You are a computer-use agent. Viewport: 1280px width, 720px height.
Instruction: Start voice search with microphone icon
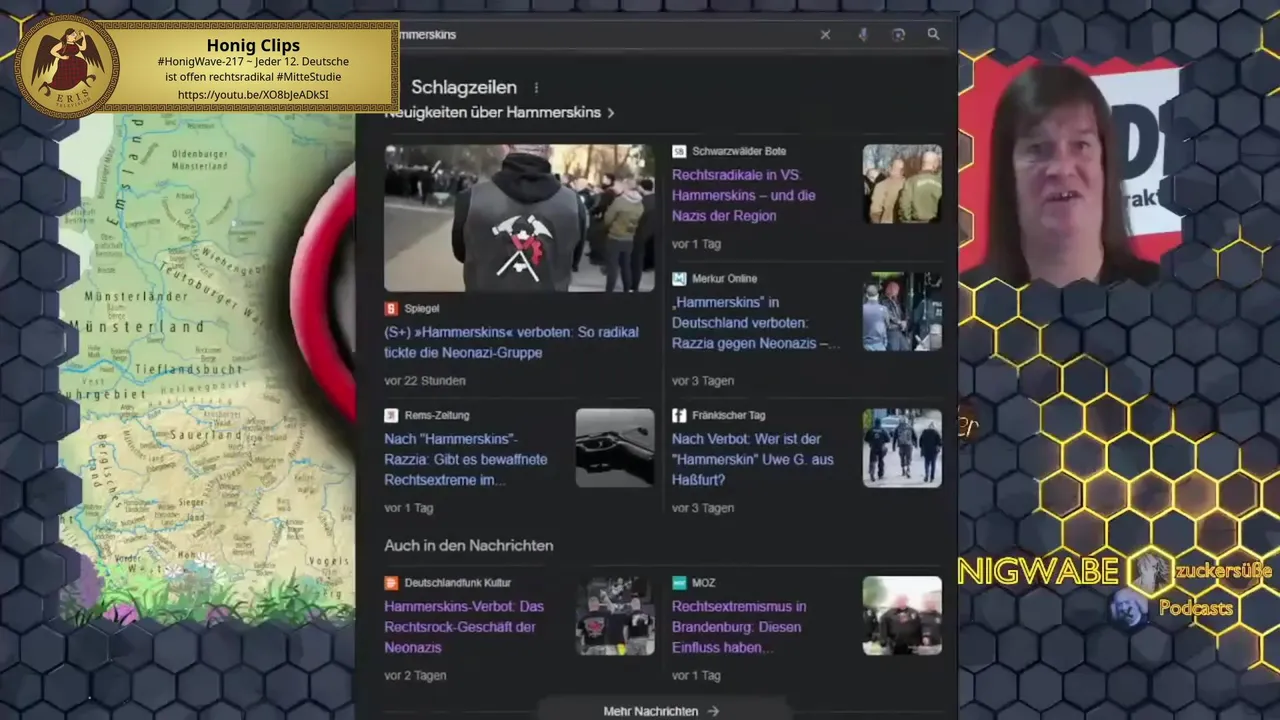tap(862, 35)
